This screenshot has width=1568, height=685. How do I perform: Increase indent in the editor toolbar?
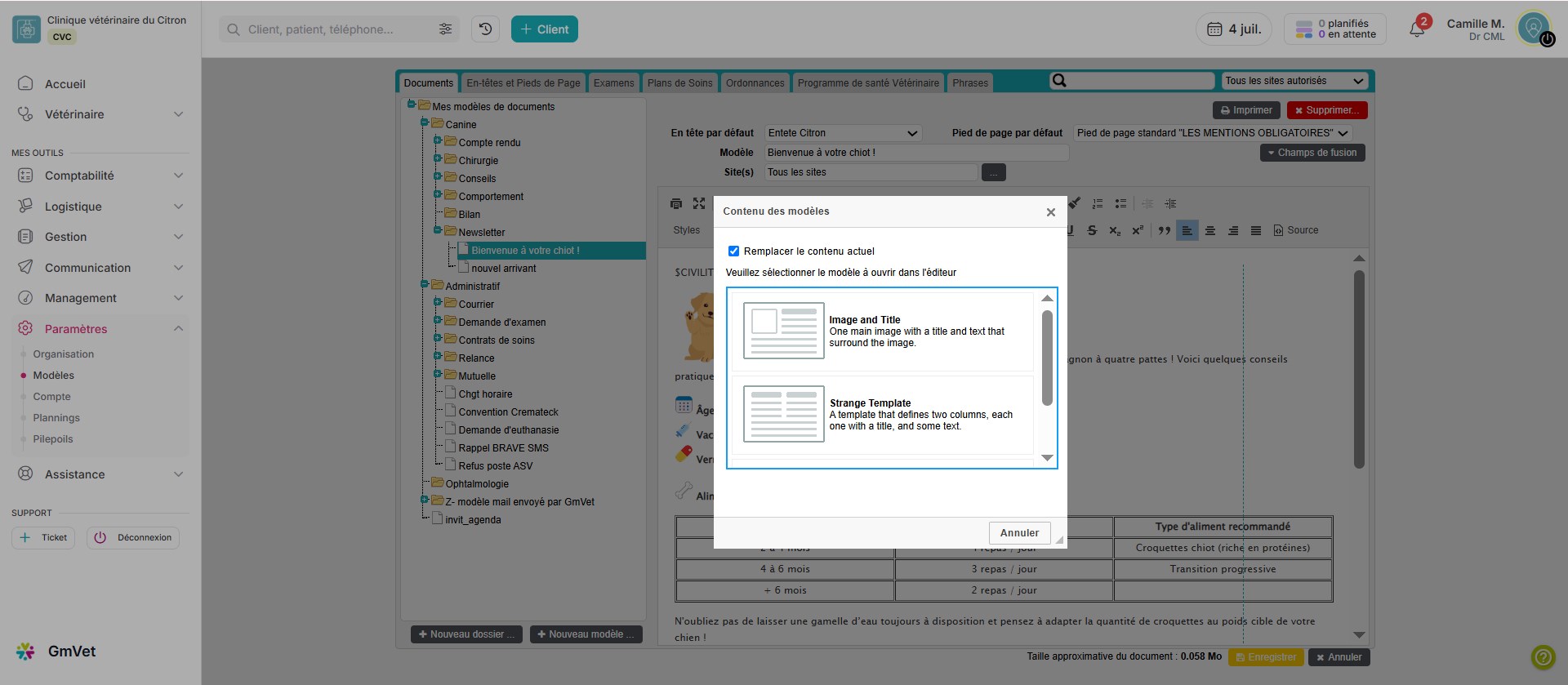[1170, 203]
